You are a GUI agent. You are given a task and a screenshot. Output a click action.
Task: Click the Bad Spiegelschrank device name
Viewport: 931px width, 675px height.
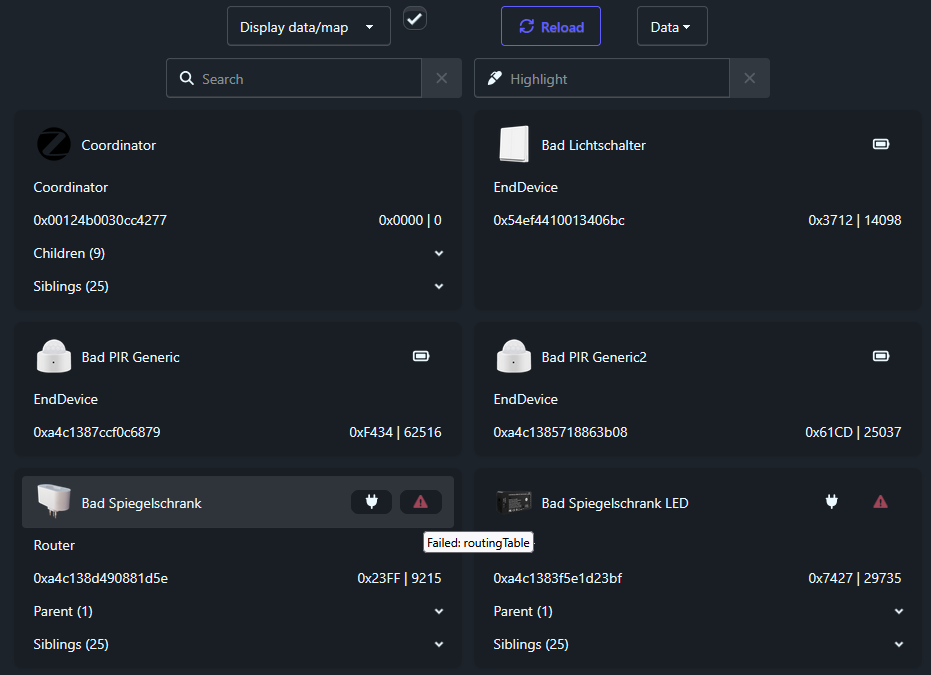click(141, 503)
